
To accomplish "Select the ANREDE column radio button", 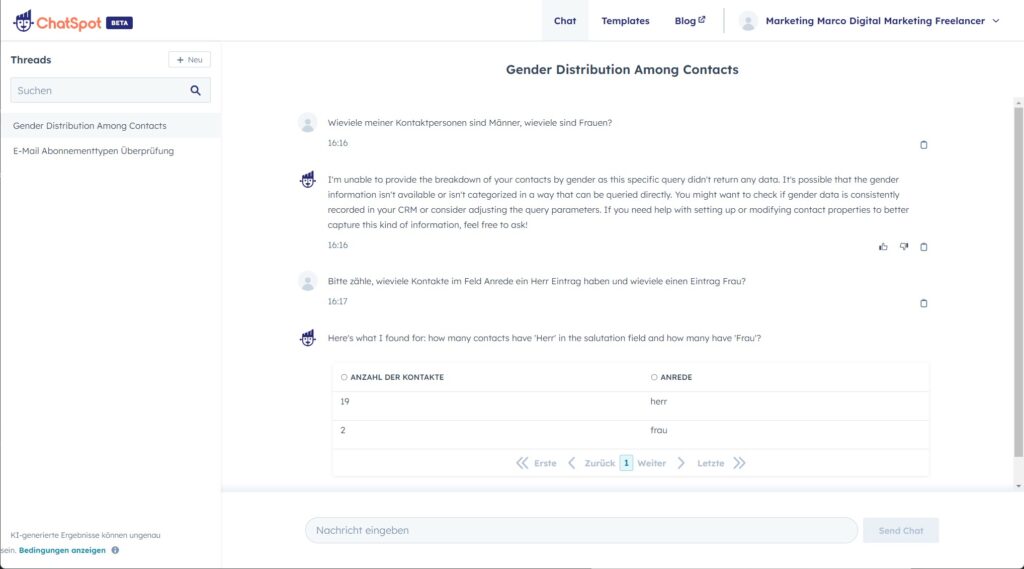I will coord(654,377).
